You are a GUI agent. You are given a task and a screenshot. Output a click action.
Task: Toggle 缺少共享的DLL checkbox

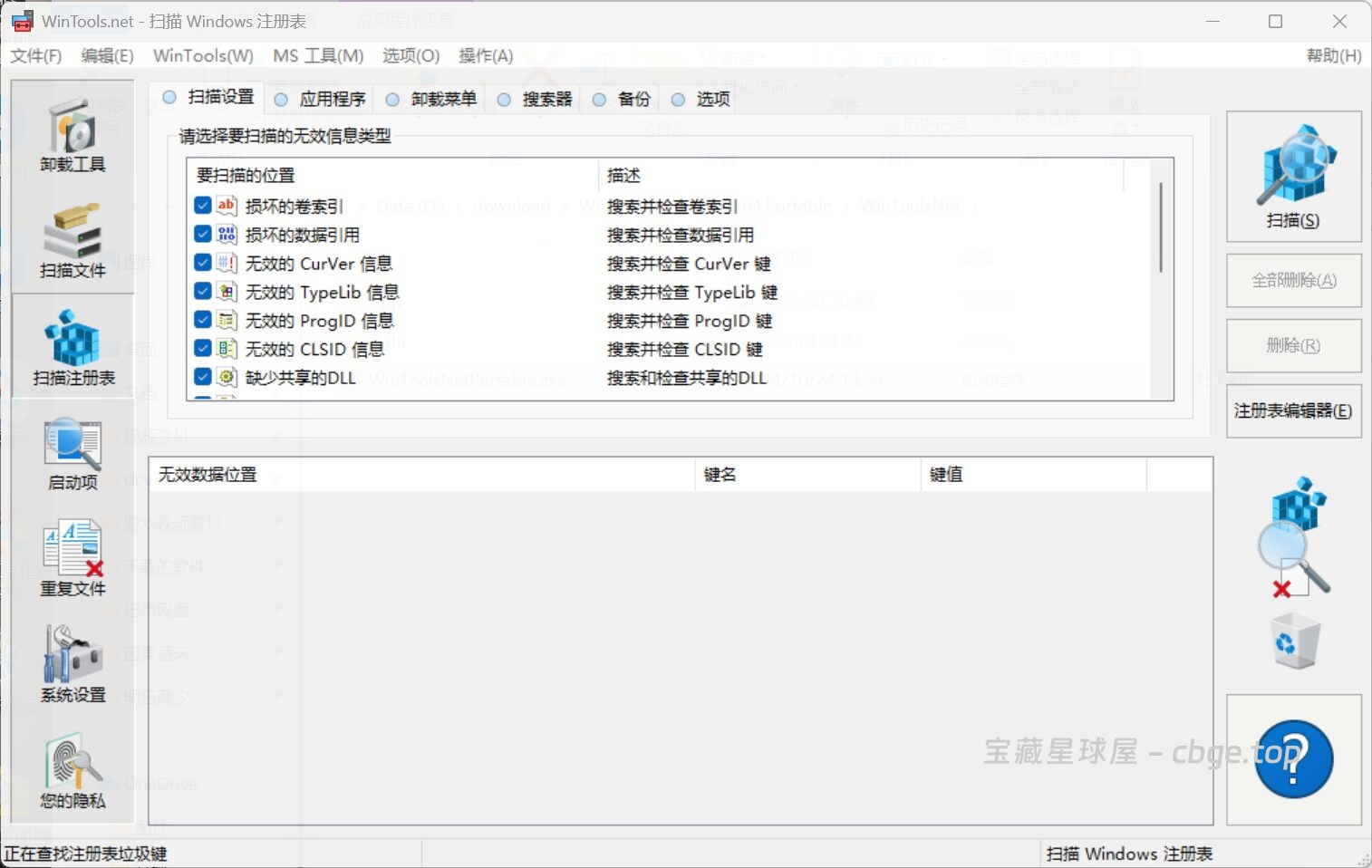203,377
